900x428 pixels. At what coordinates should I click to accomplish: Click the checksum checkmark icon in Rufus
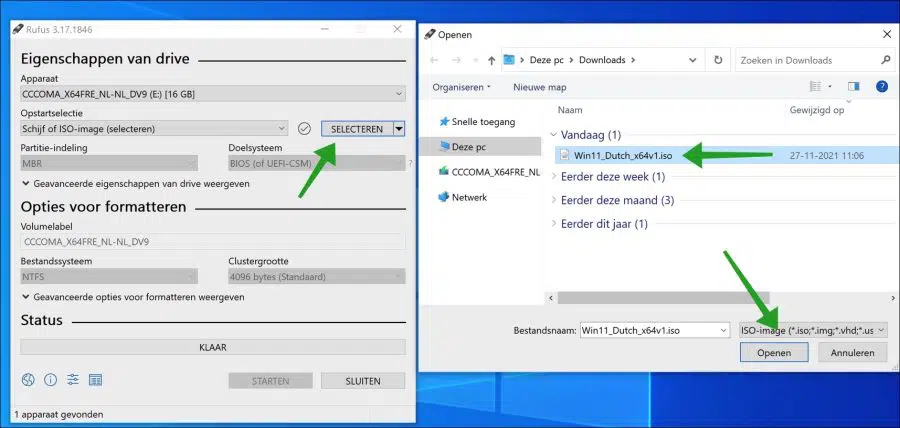click(304, 129)
